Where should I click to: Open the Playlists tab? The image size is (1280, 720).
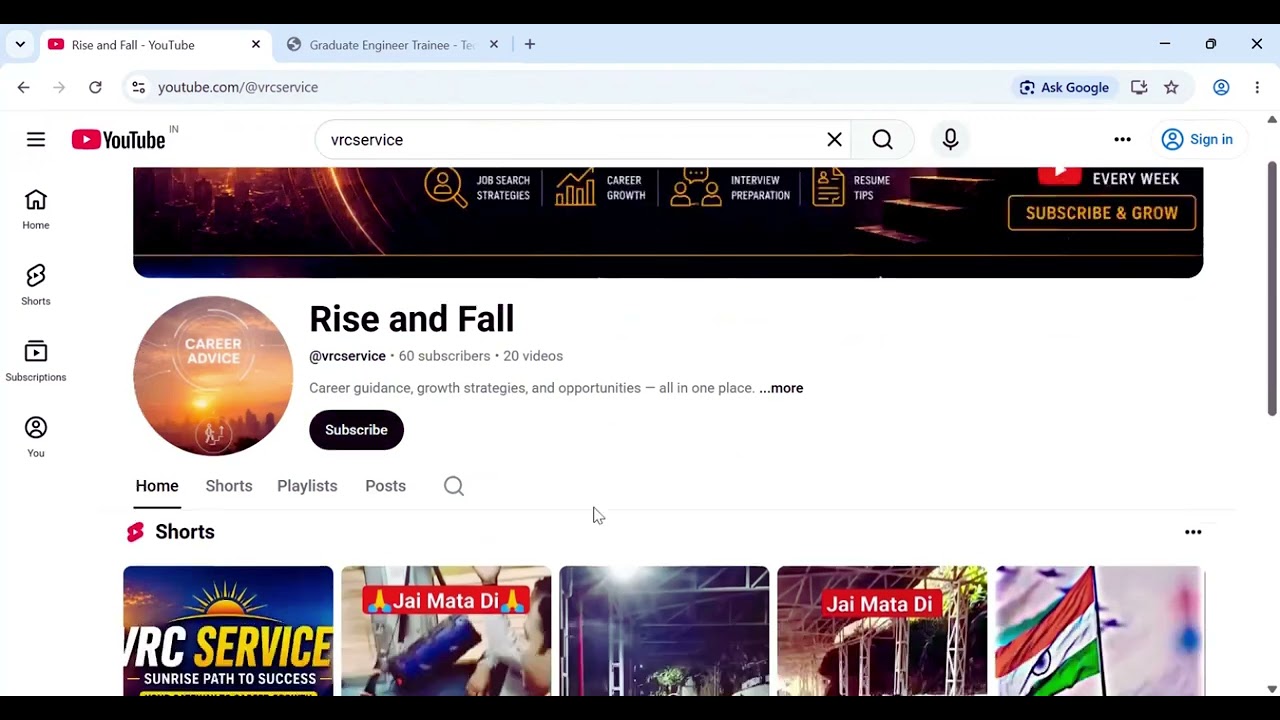pyautogui.click(x=307, y=486)
